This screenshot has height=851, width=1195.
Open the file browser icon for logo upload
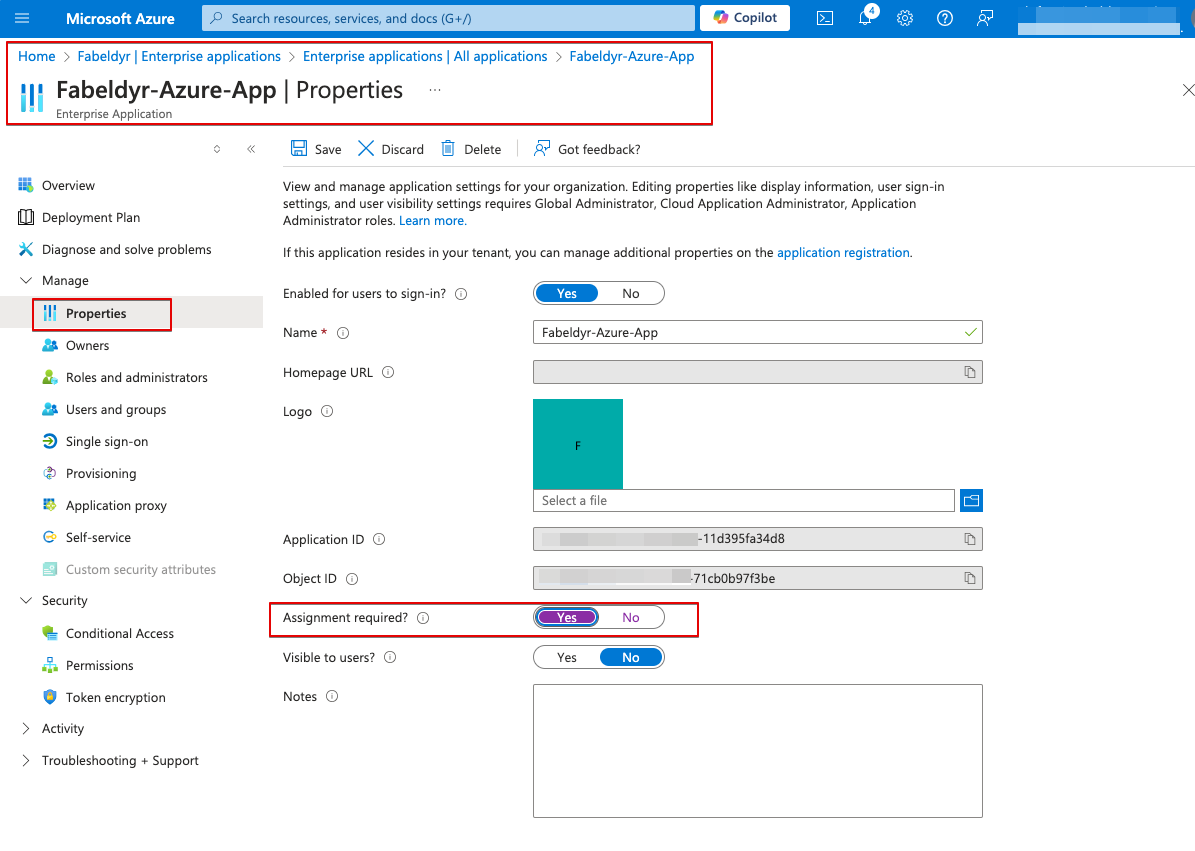(x=971, y=500)
